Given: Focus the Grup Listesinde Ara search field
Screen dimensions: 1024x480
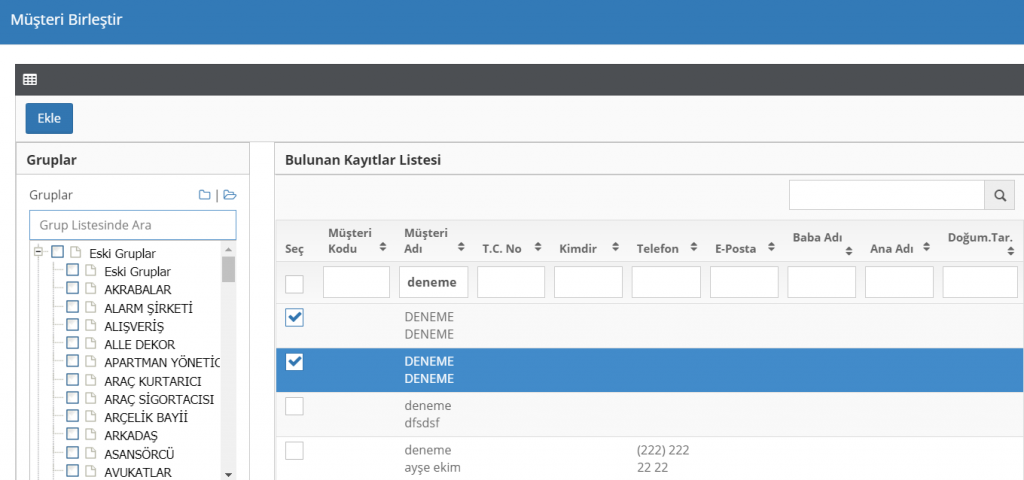Looking at the screenshot, I should point(133,225).
